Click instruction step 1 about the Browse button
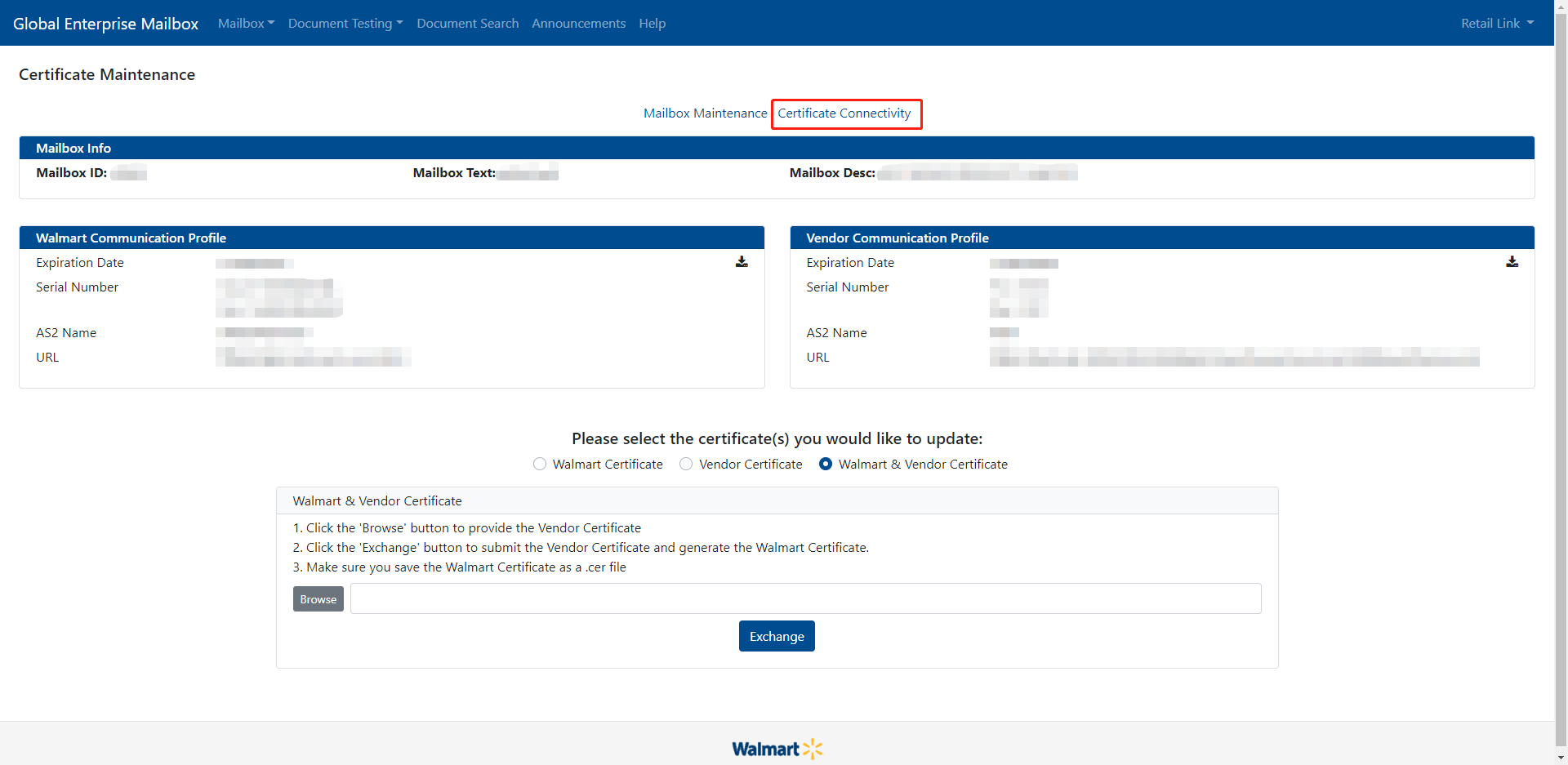Viewport: 1568px width, 765px height. (x=467, y=528)
